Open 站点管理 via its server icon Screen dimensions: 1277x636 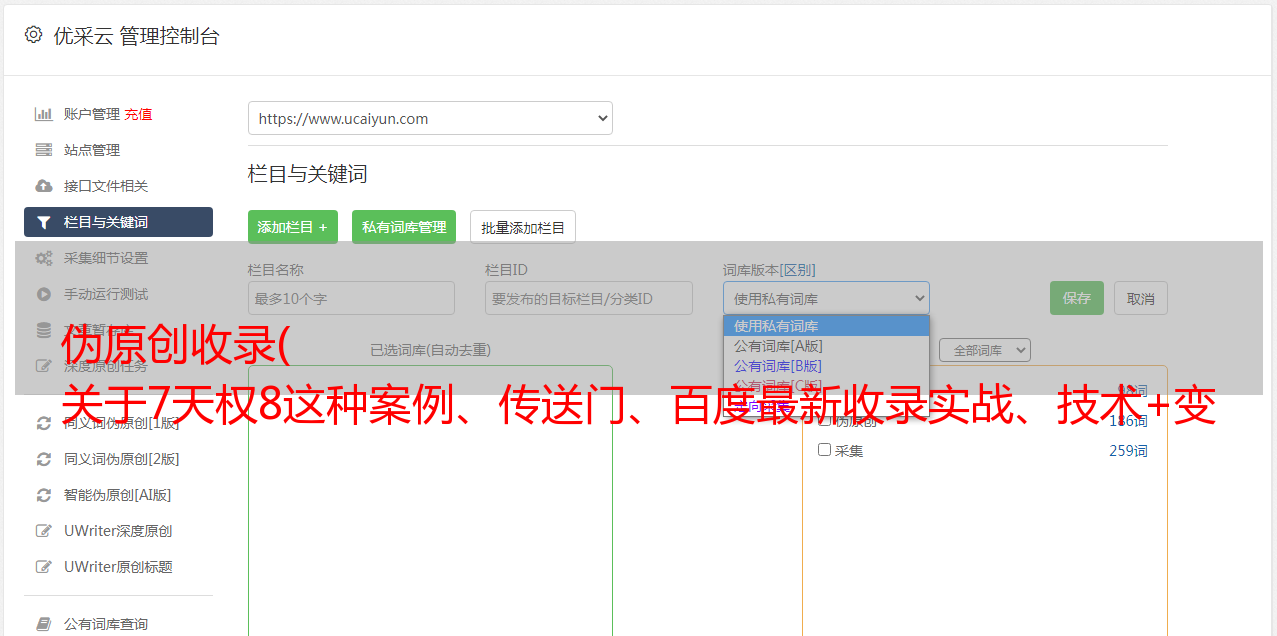click(x=43, y=150)
